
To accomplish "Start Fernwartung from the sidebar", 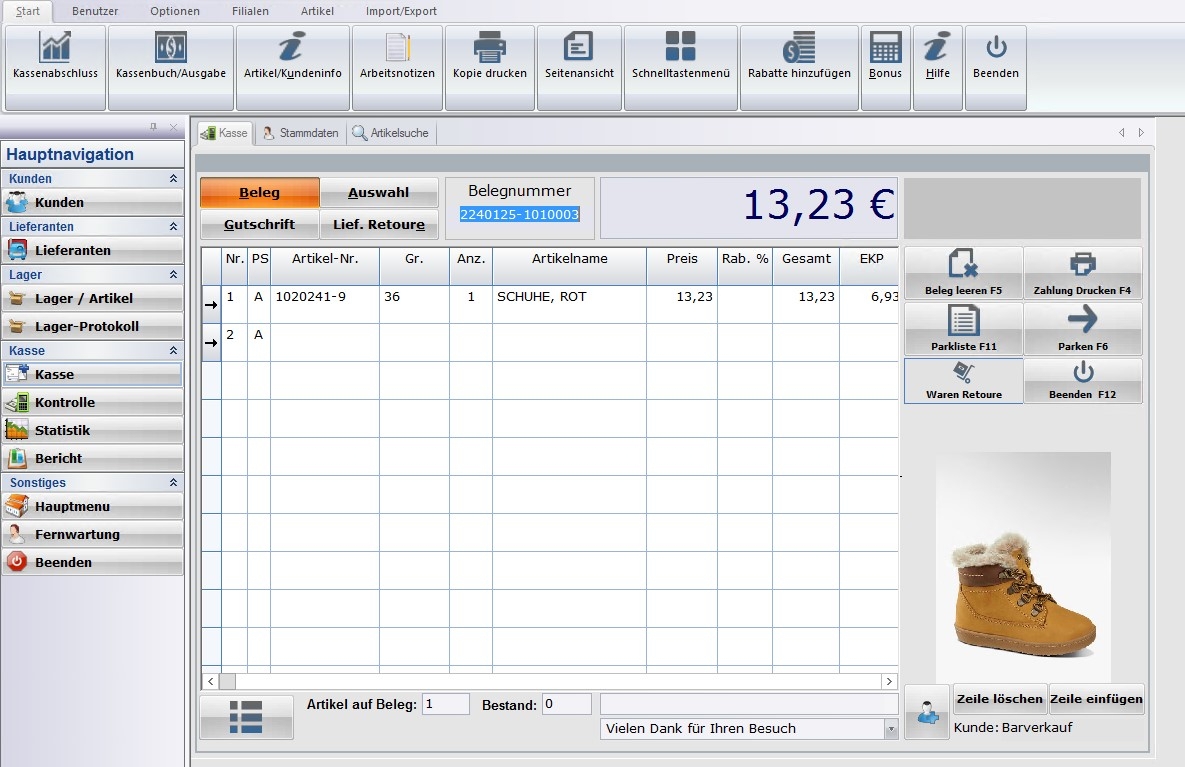I will (x=92, y=534).
